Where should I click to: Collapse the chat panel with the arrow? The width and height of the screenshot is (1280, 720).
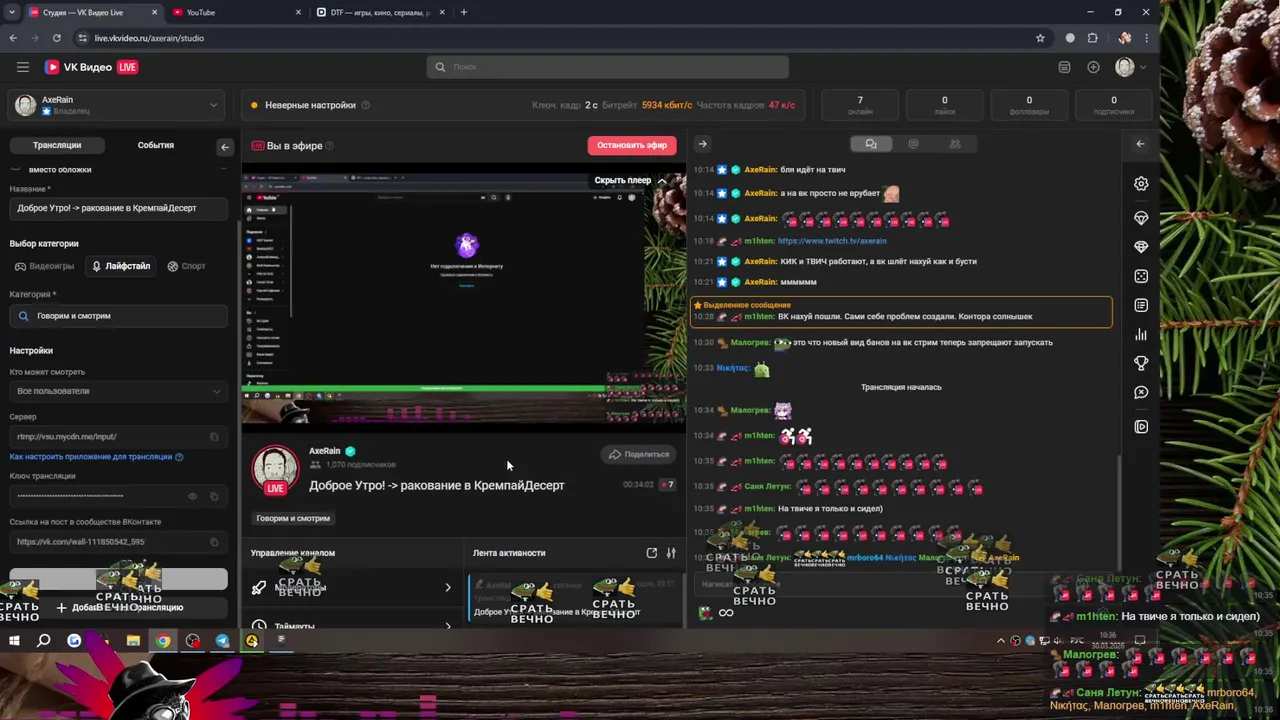point(702,144)
